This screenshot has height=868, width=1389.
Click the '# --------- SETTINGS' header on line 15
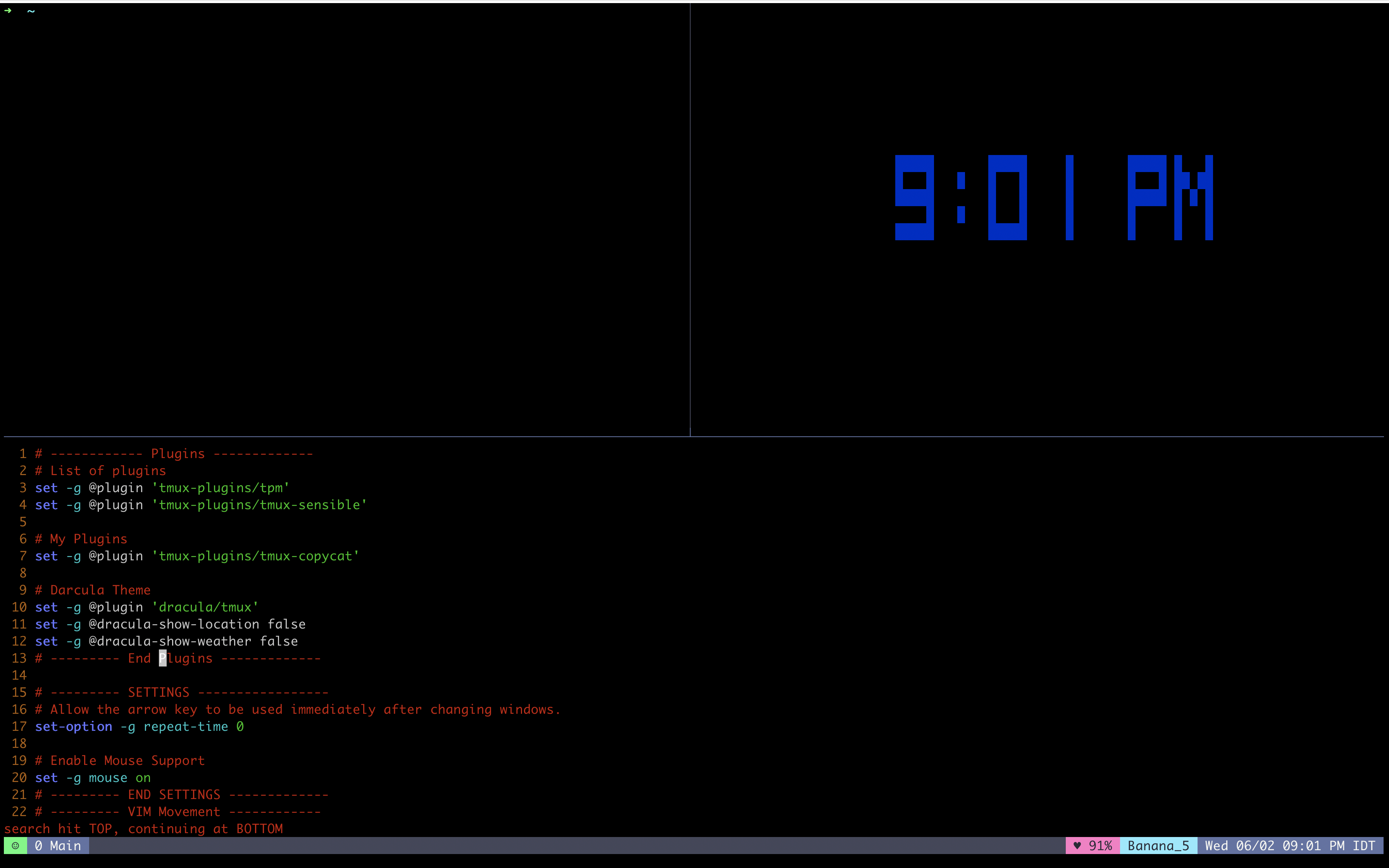tap(182, 692)
